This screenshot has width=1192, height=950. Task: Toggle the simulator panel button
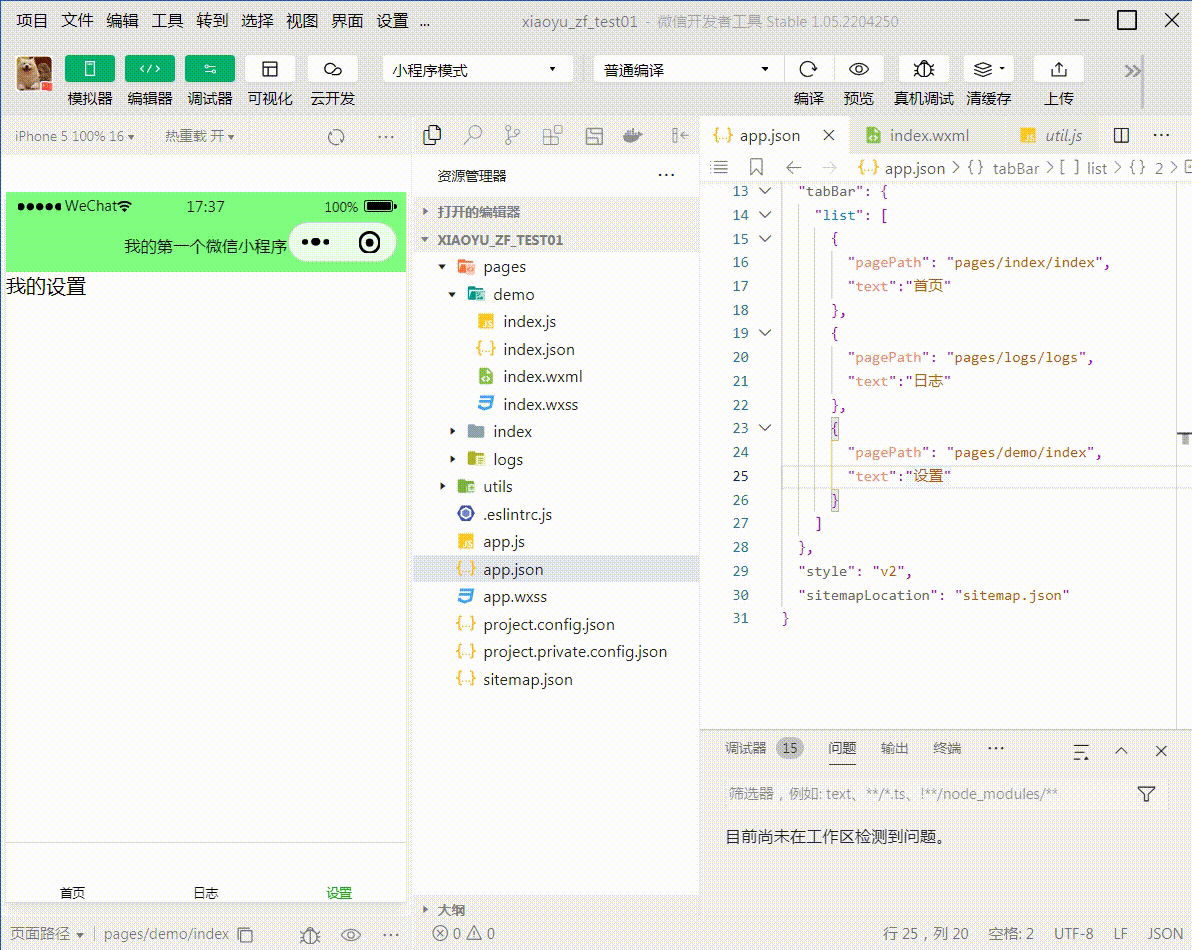[90, 69]
